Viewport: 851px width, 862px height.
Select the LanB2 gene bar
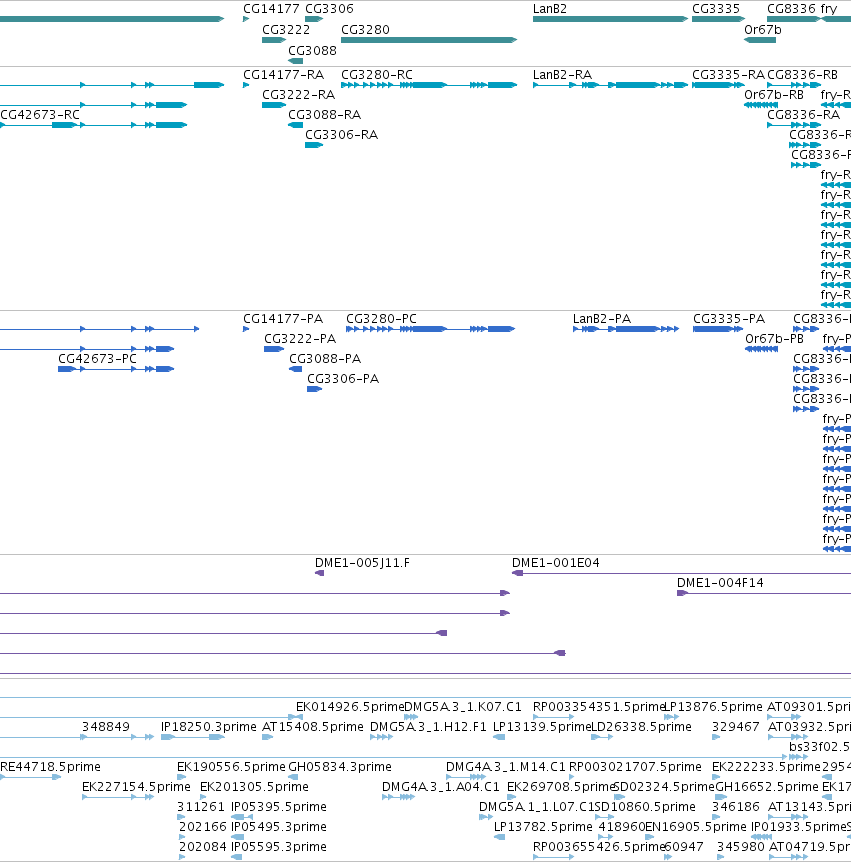(x=610, y=19)
